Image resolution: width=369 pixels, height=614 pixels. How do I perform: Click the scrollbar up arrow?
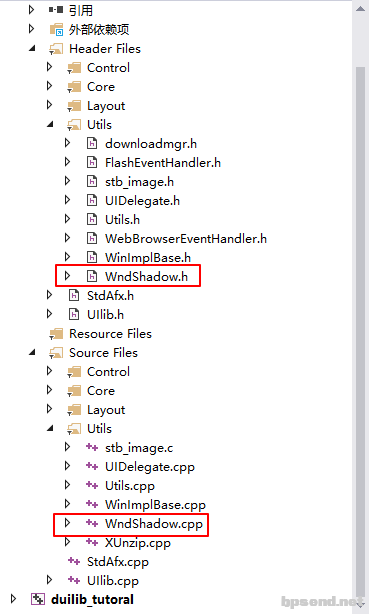pyautogui.click(x=360, y=9)
